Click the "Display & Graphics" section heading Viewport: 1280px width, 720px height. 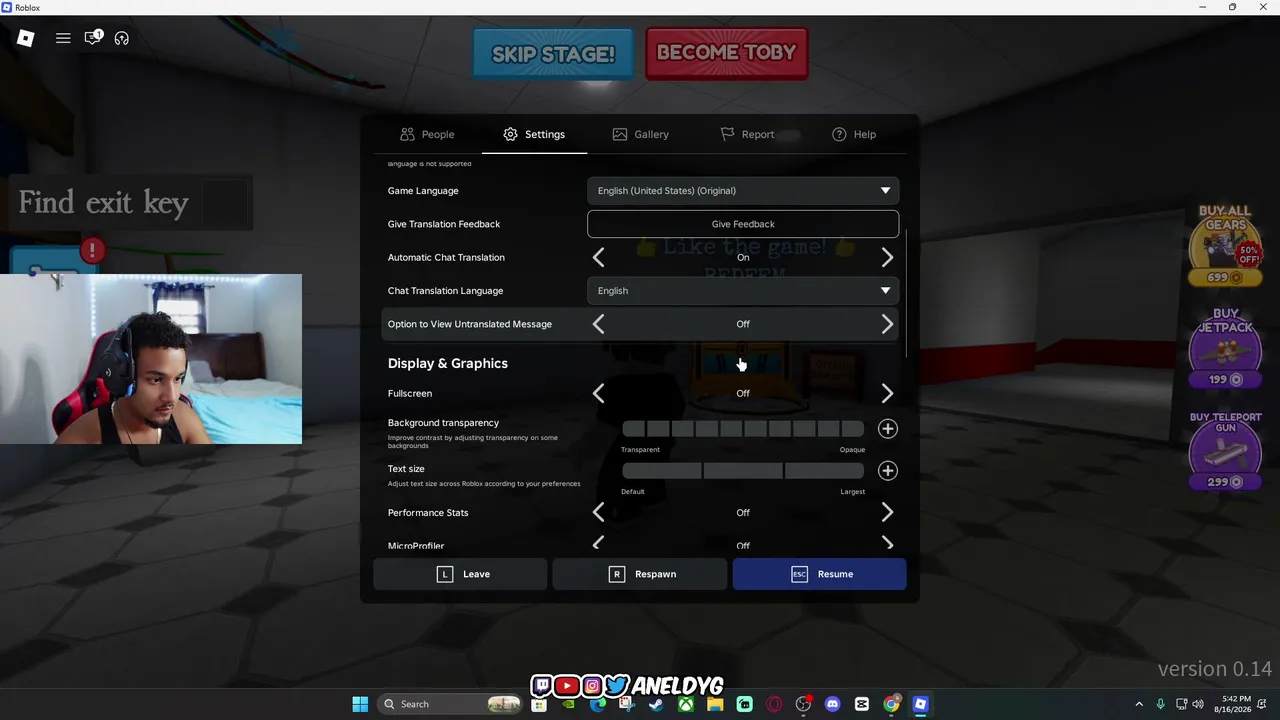448,363
